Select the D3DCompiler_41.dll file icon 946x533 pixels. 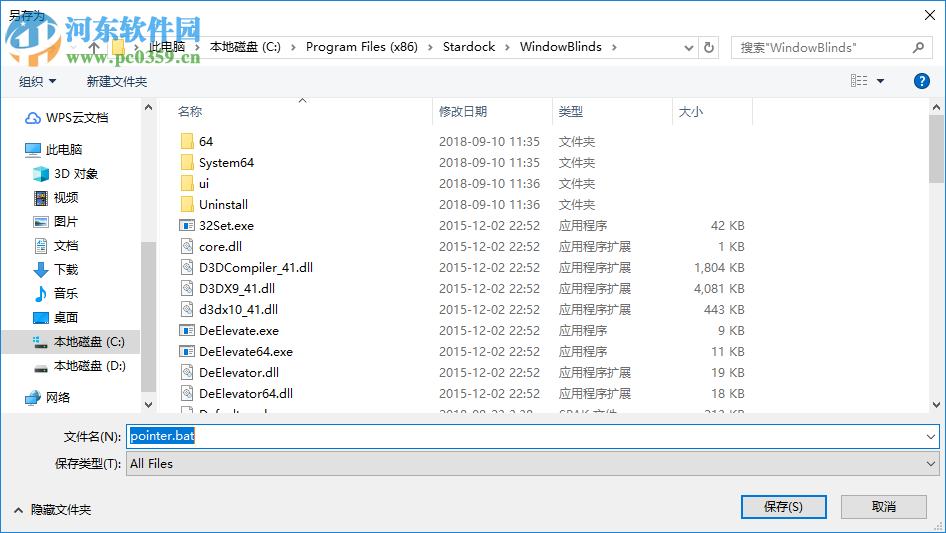(x=187, y=267)
